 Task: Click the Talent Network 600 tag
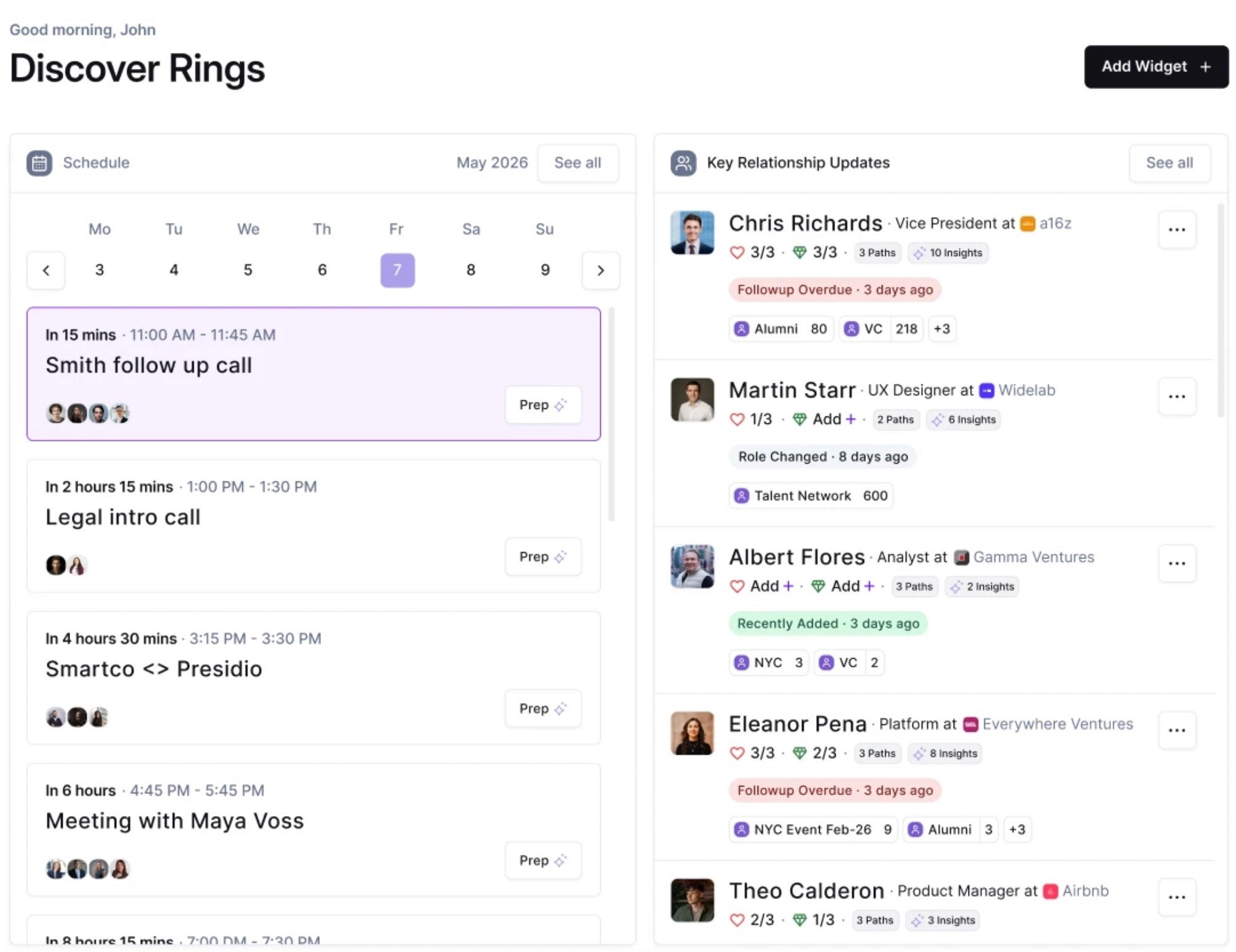(x=811, y=496)
